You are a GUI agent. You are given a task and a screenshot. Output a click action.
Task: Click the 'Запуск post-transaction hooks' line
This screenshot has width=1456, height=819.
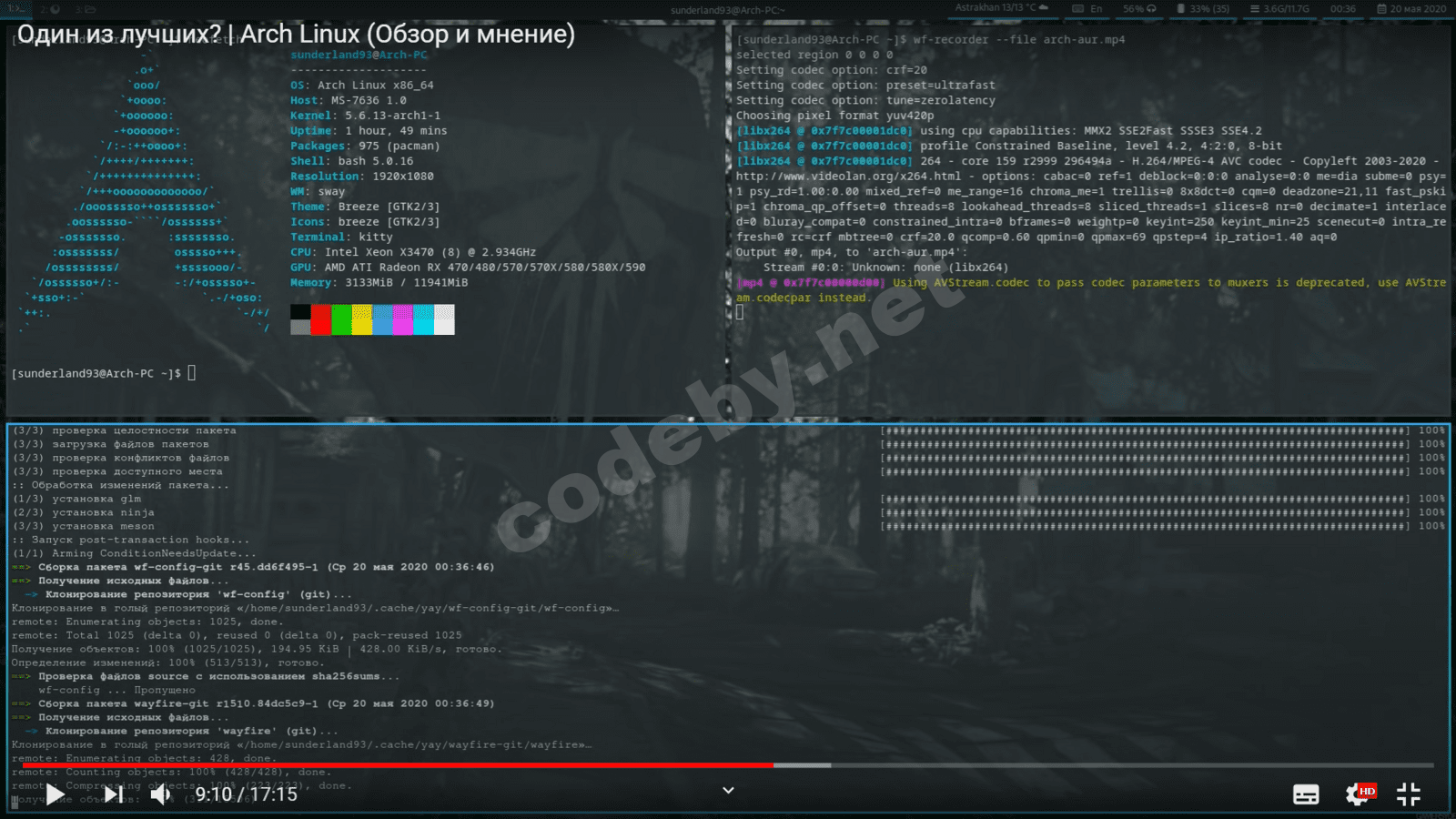[x=130, y=540]
